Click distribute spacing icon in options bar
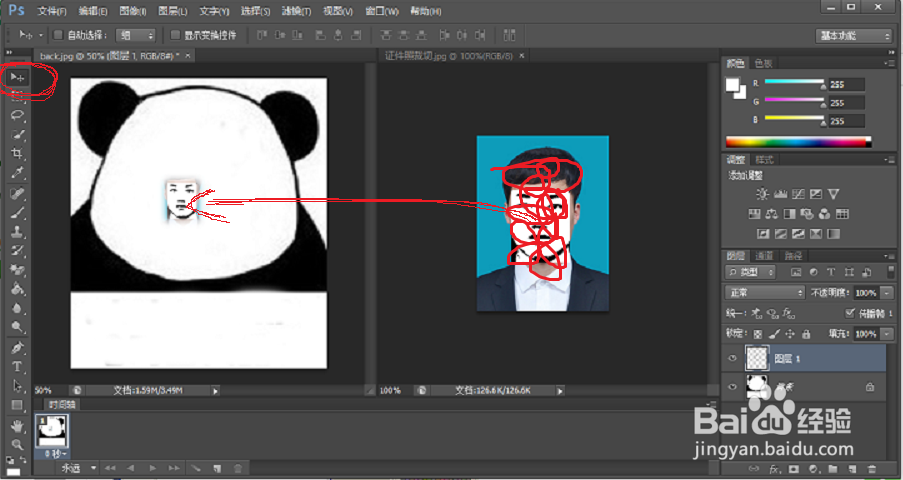 (x=509, y=35)
